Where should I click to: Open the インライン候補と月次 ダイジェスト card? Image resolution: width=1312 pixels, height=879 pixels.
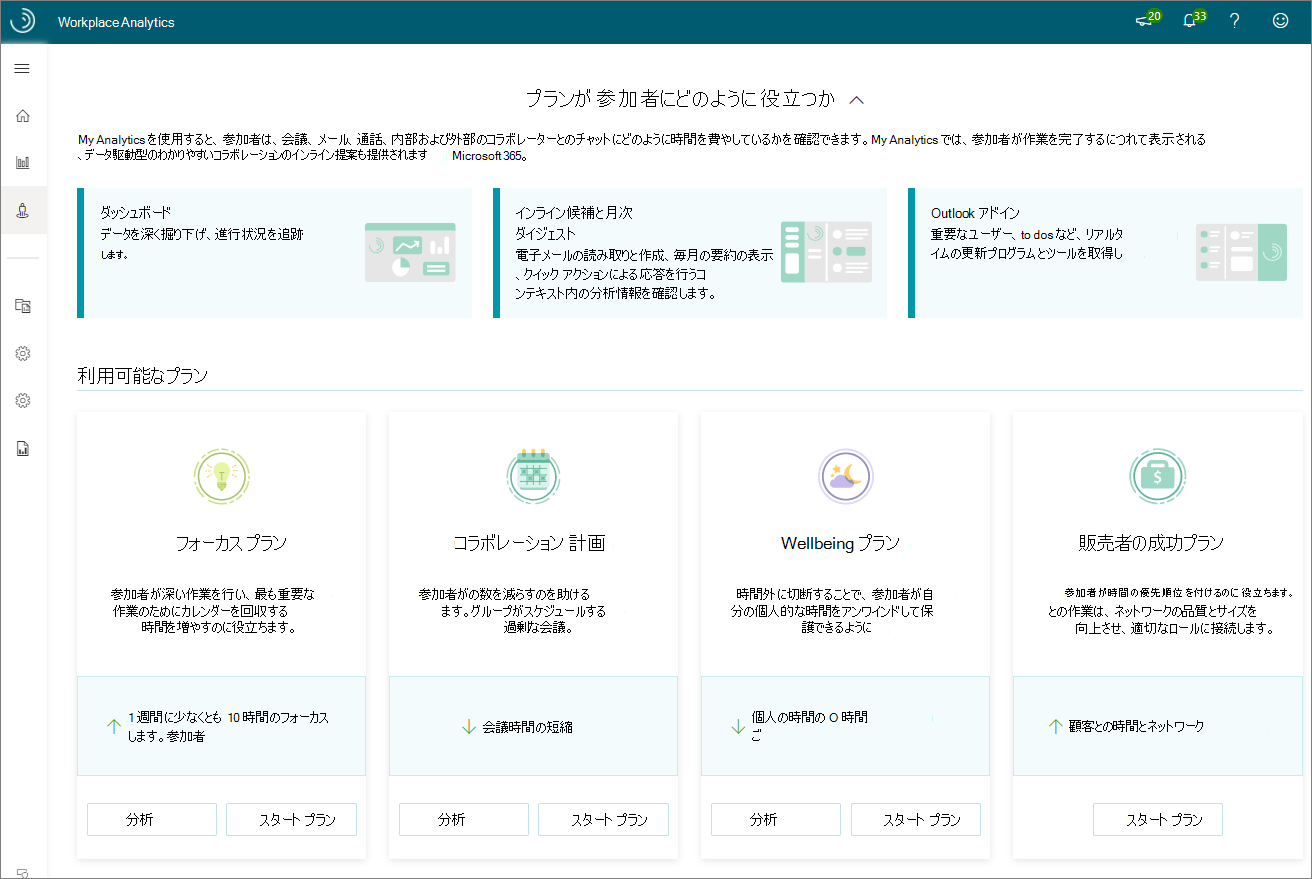click(x=690, y=253)
